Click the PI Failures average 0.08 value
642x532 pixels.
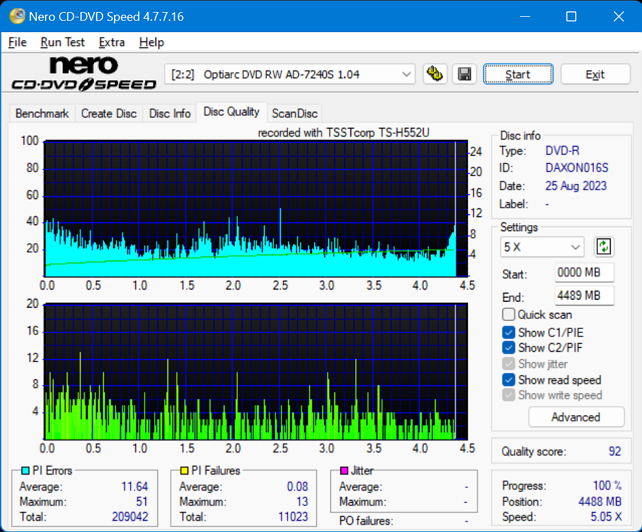tap(297, 486)
